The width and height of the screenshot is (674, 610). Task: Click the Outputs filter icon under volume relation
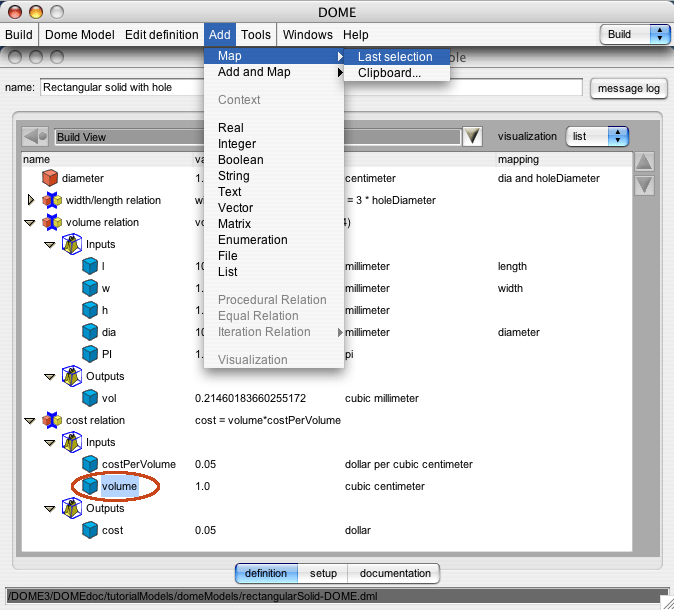[72, 376]
